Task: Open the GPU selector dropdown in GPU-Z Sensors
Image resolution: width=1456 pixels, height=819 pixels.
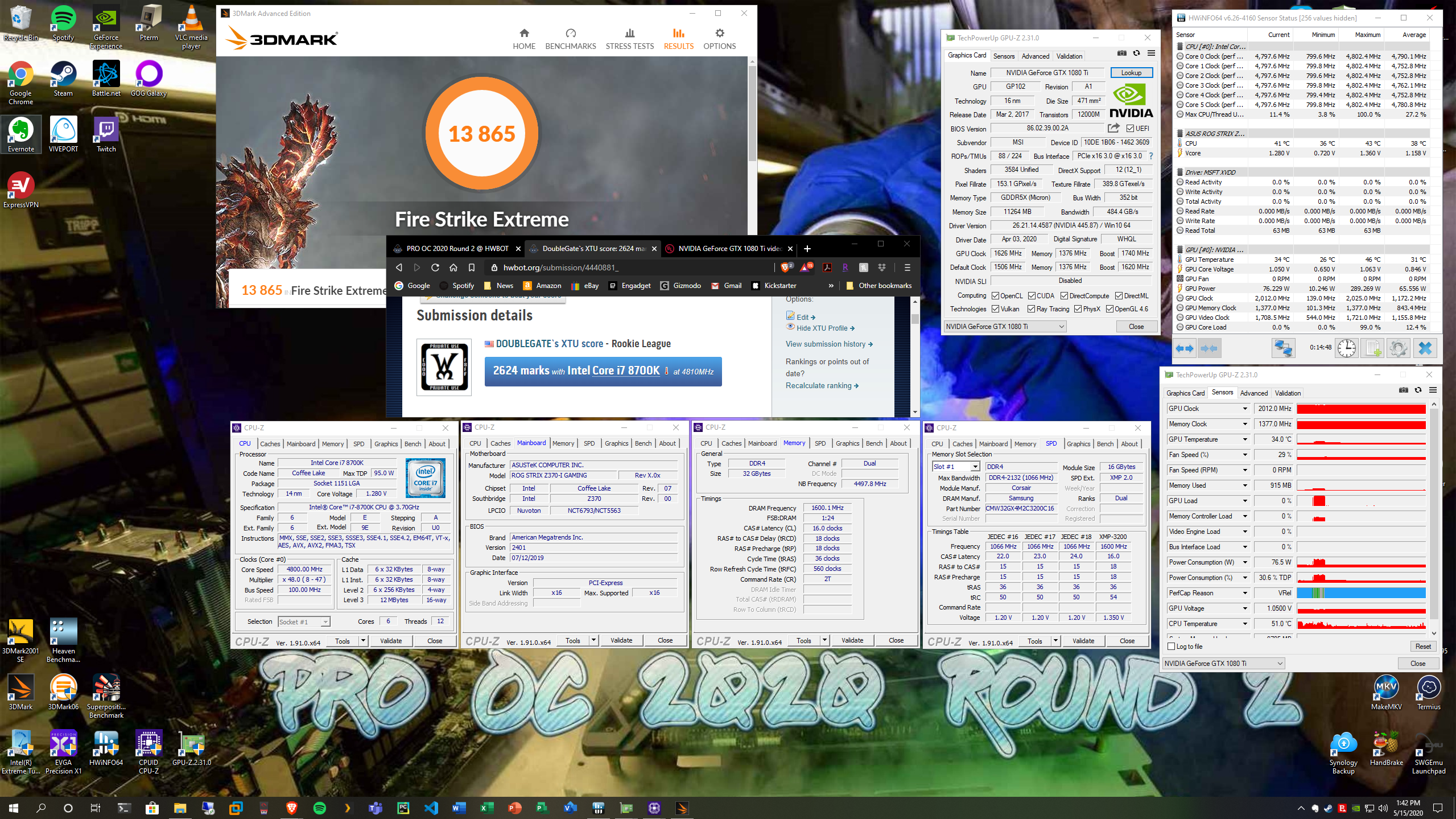Action: coord(1223,663)
